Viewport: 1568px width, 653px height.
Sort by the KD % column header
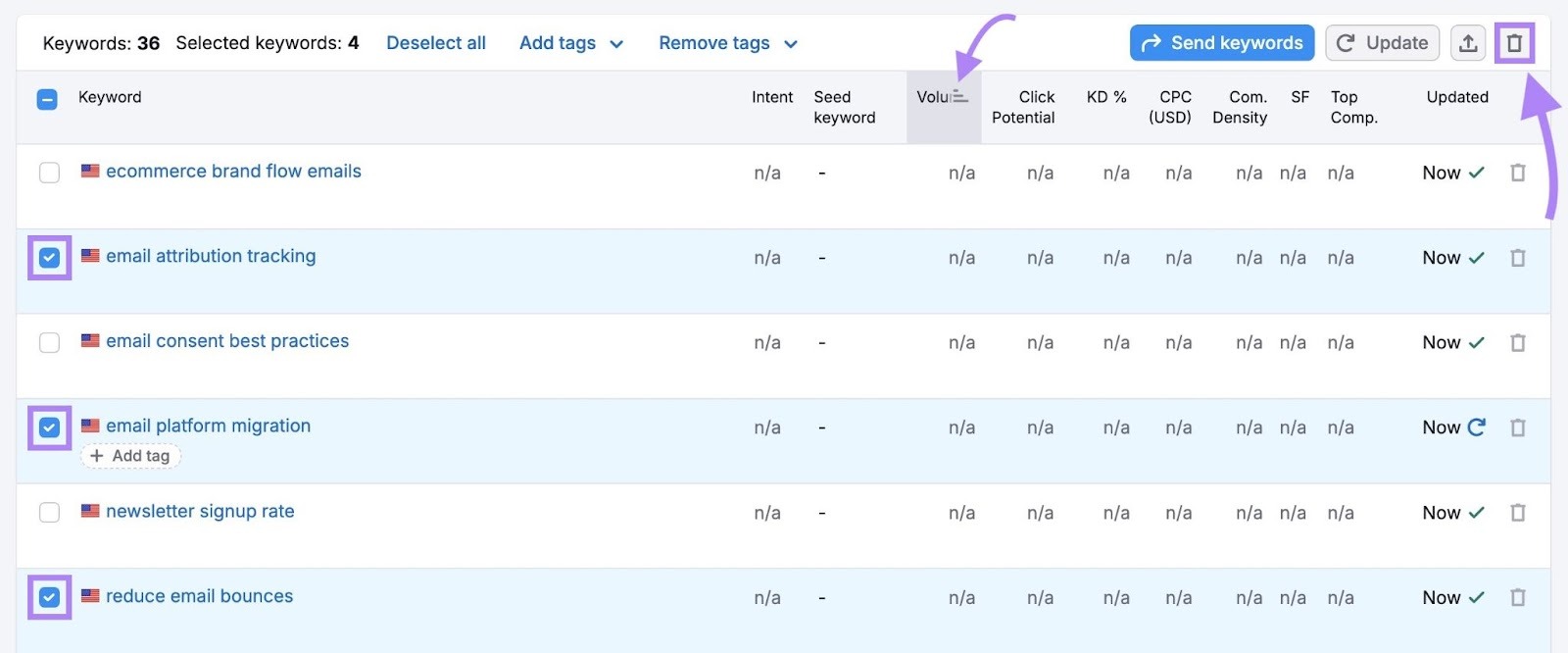click(x=1105, y=97)
